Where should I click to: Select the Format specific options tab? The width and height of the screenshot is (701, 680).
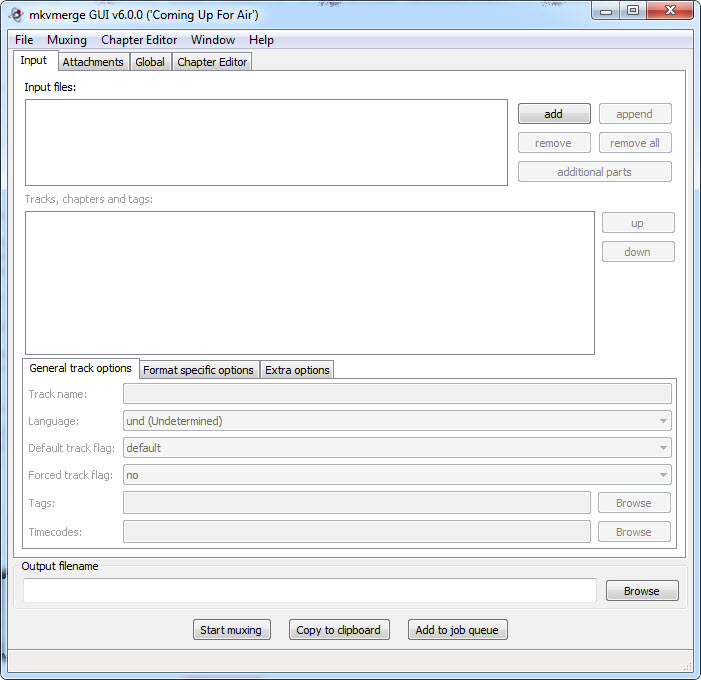[198, 370]
